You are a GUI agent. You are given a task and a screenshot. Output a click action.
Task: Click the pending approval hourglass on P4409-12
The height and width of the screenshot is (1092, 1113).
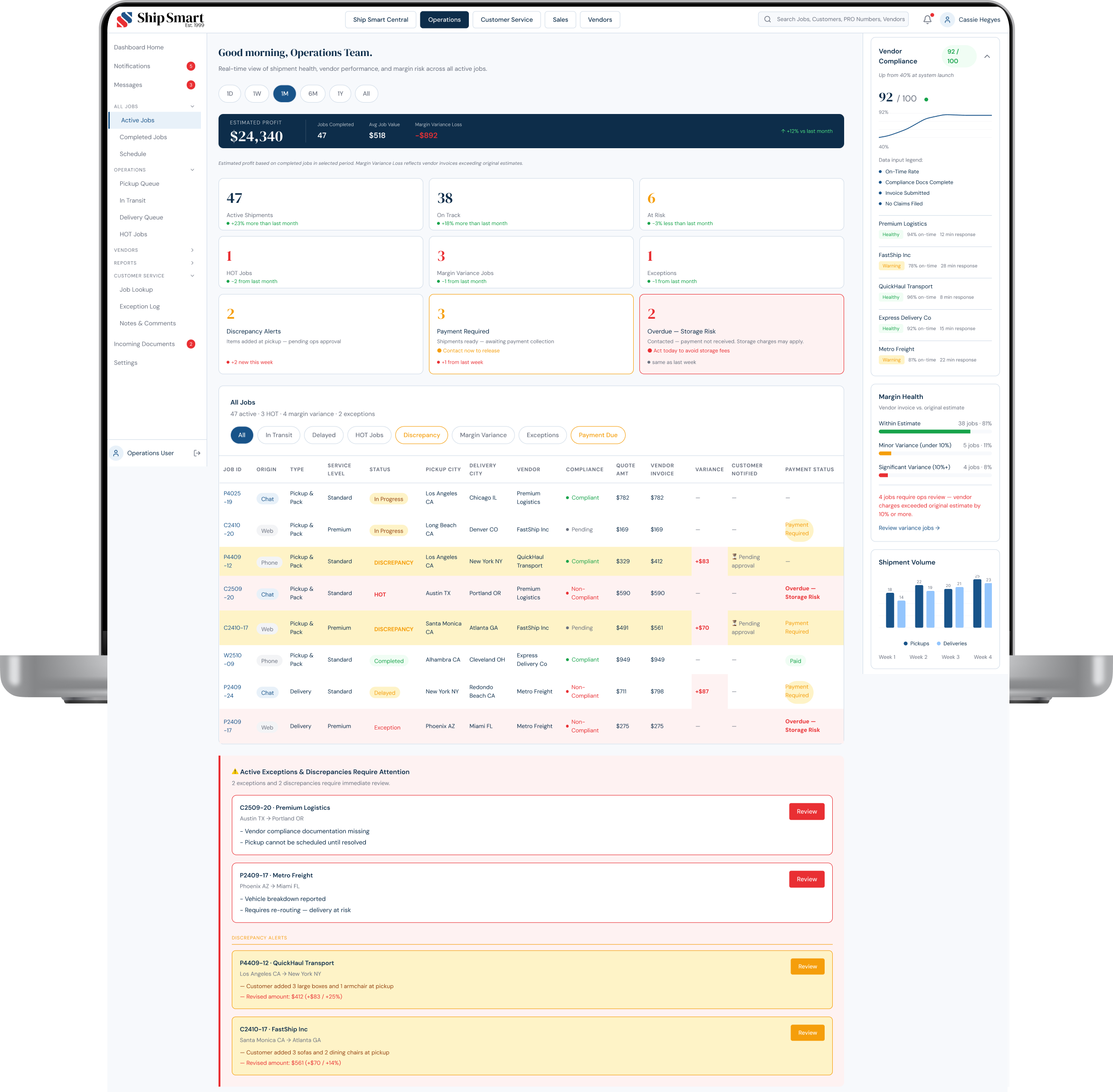coord(734,557)
